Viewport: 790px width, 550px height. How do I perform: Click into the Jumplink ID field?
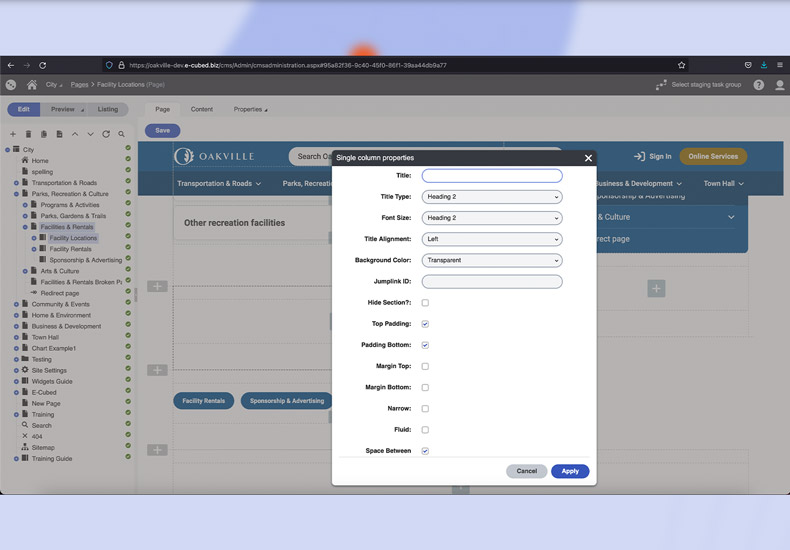[x=491, y=282]
